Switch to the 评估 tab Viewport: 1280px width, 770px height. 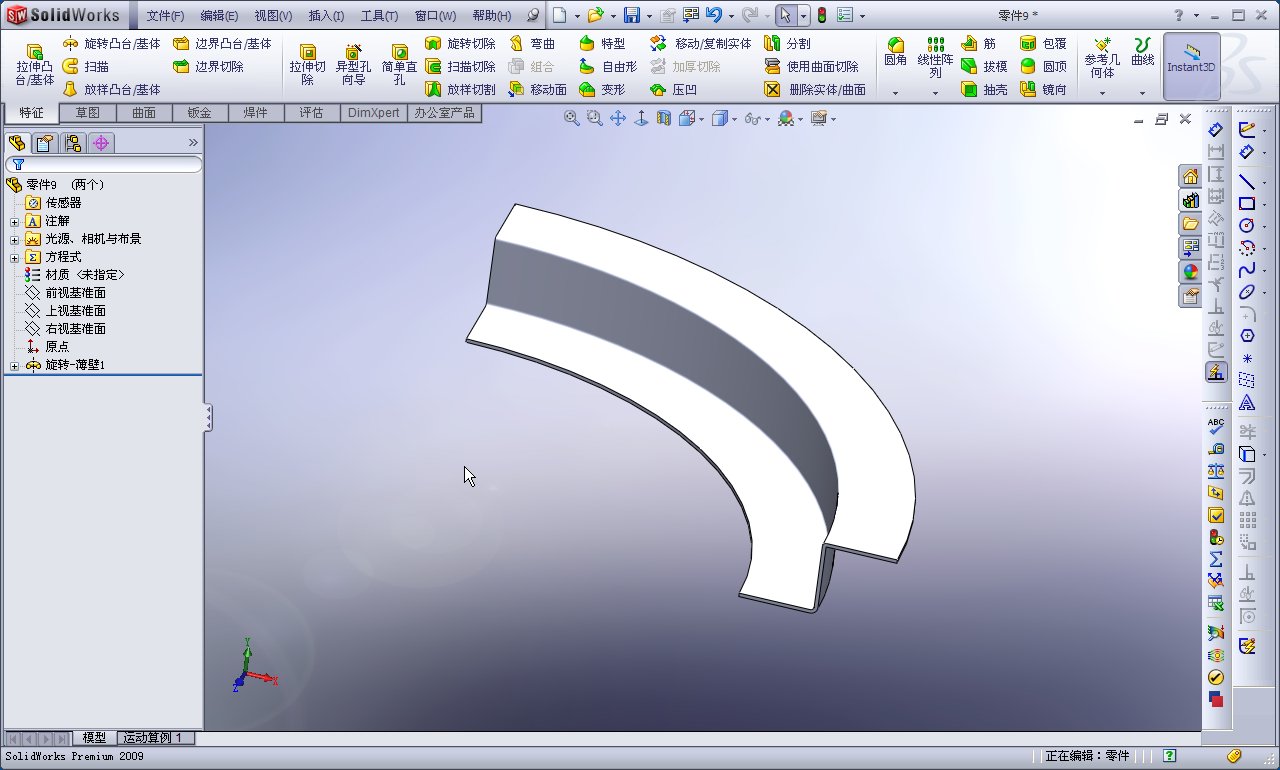click(312, 113)
